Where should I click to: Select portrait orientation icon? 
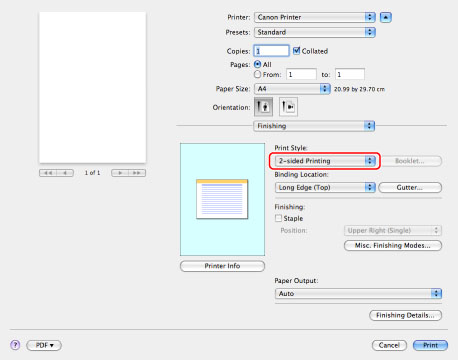263,107
